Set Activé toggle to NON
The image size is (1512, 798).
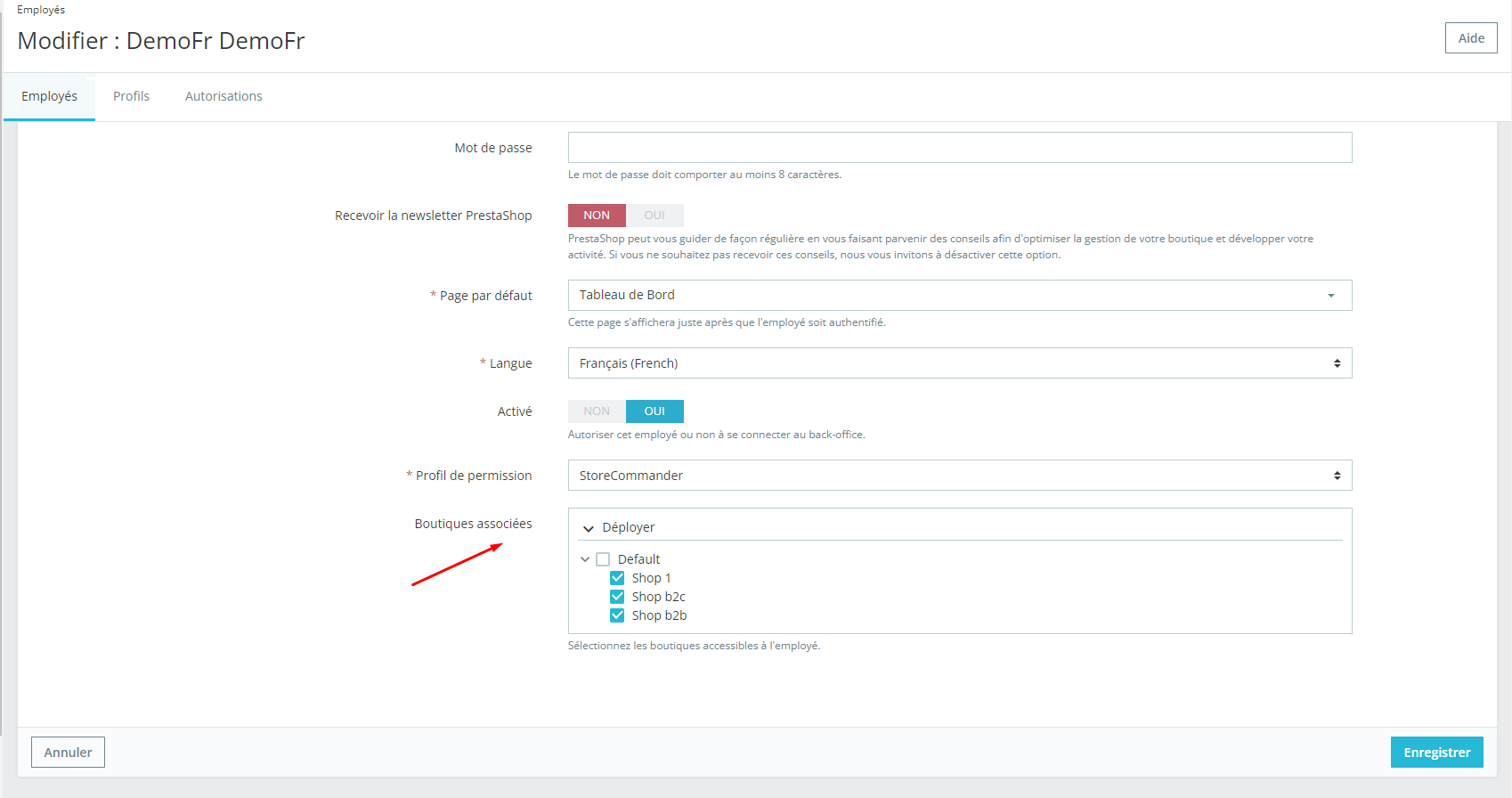click(x=597, y=411)
